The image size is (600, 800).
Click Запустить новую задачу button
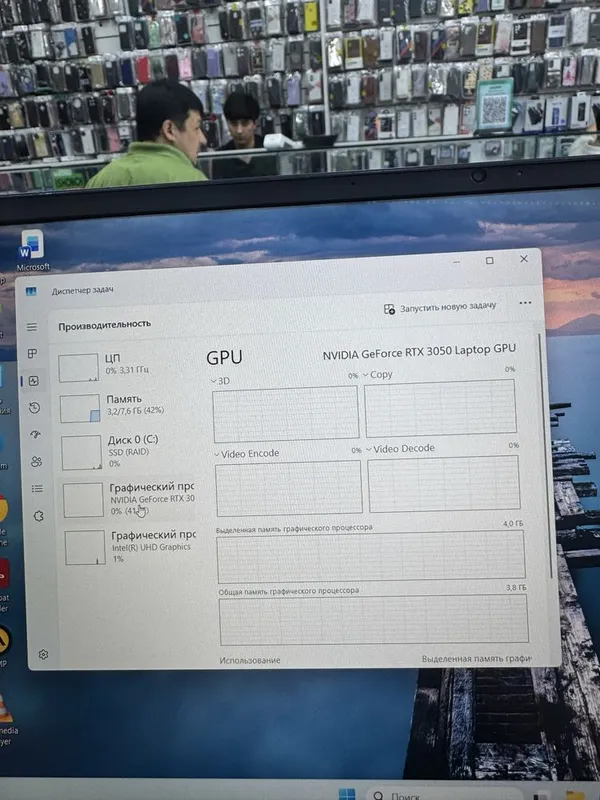click(440, 308)
